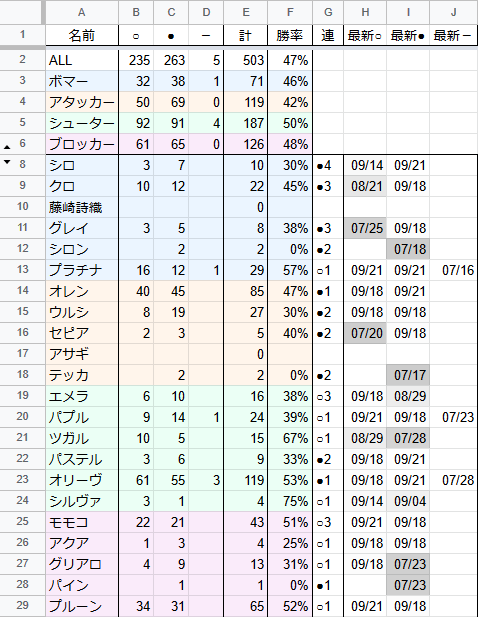
Task: Select cell containing 藤崎詩織
Action: [82, 207]
